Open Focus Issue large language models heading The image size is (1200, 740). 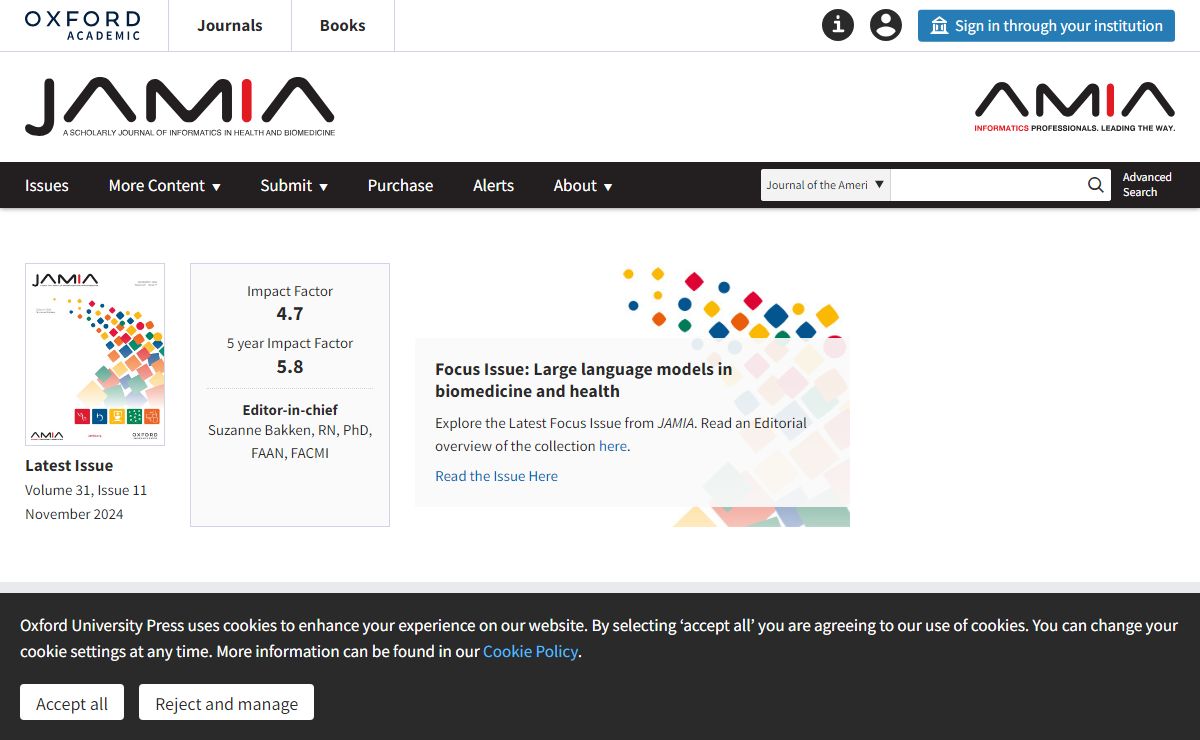pos(583,380)
